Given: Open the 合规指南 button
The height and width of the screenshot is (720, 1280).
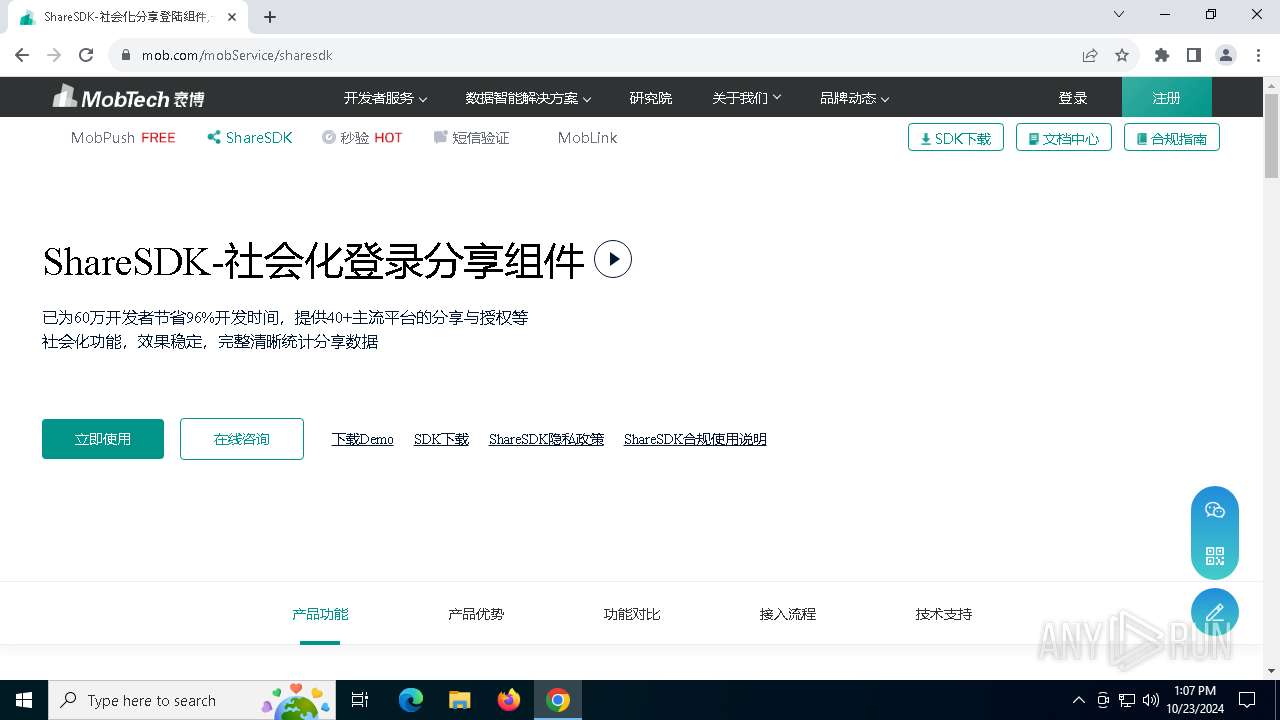Looking at the screenshot, I should point(1172,138).
